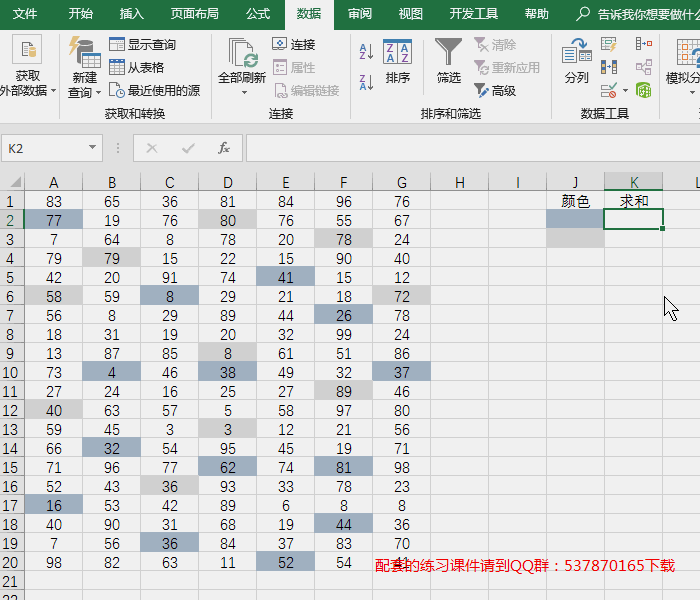Expand the 新建查询 dropdown arrow

point(98,92)
